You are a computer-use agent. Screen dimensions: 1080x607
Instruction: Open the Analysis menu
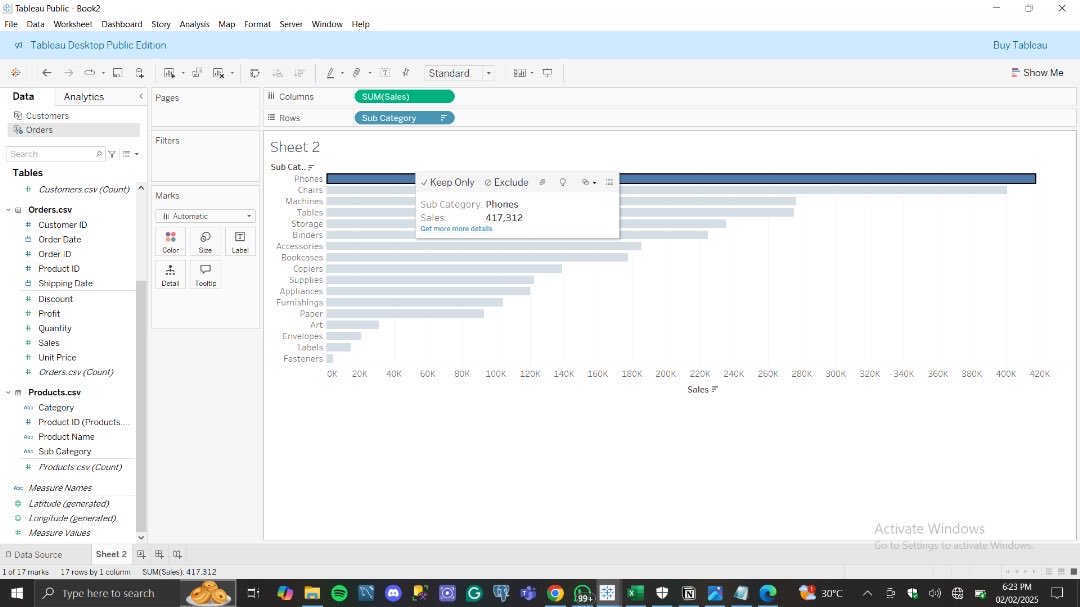coord(194,24)
